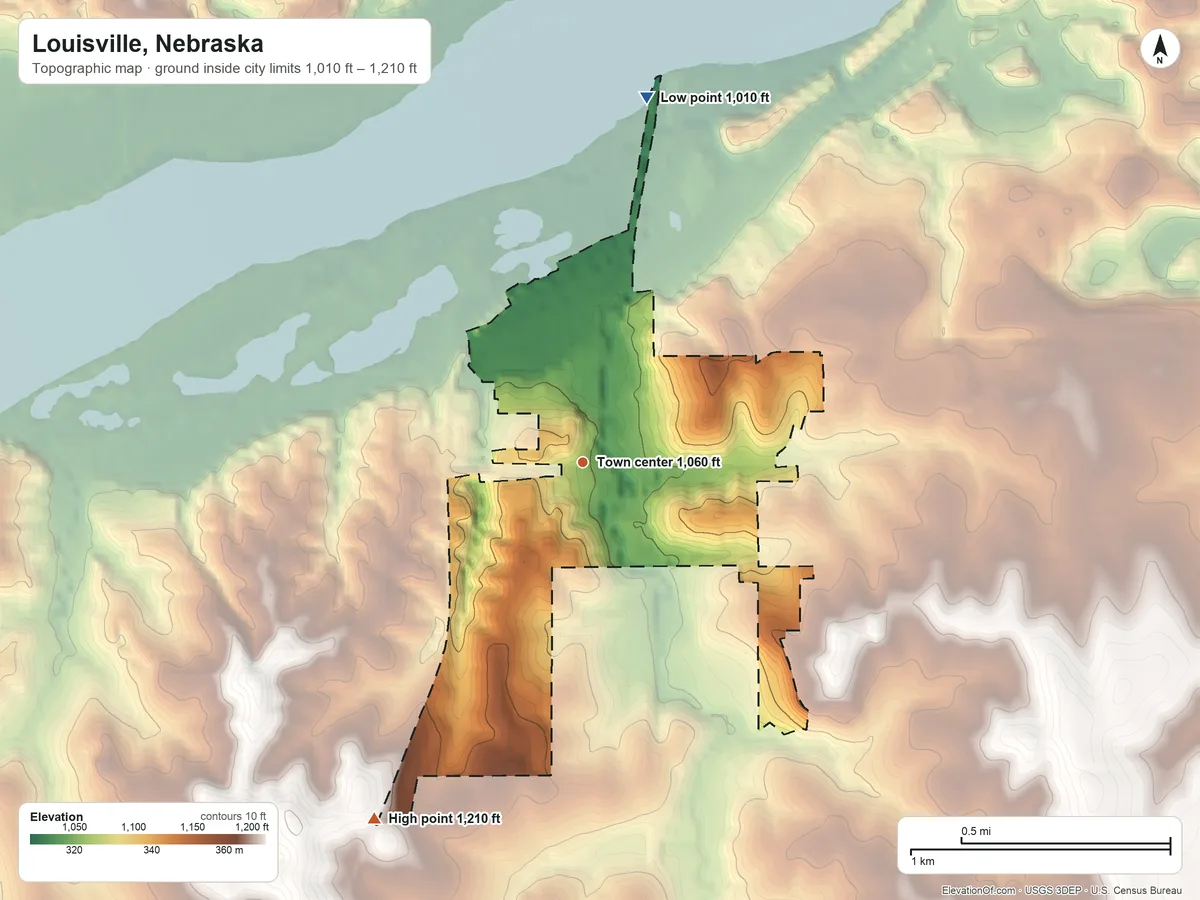Viewport: 1200px width, 900px height.
Task: Click the elevation color gradient bar in legend
Action: tap(148, 839)
